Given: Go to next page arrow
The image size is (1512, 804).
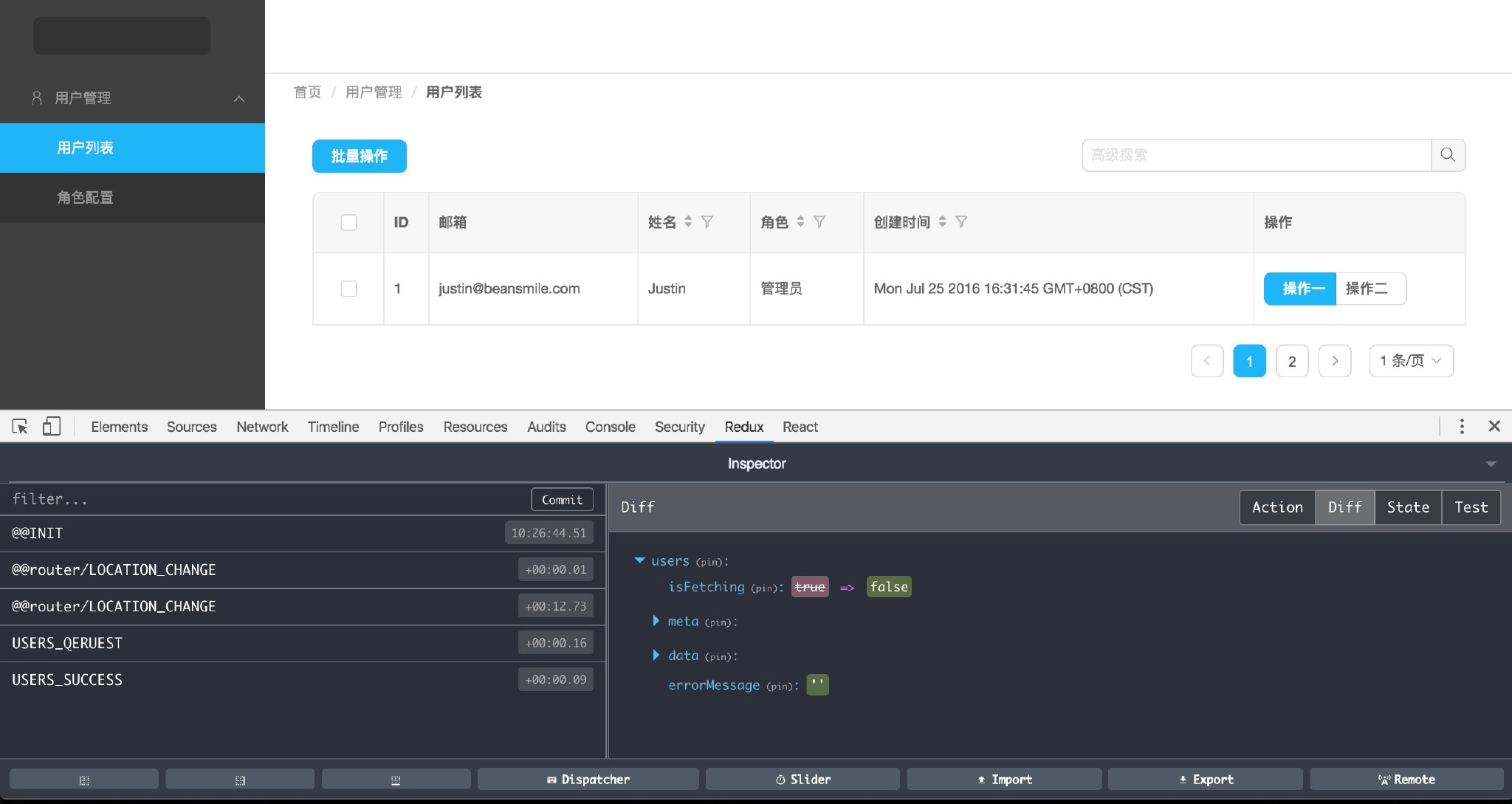Looking at the screenshot, I should coord(1335,361).
